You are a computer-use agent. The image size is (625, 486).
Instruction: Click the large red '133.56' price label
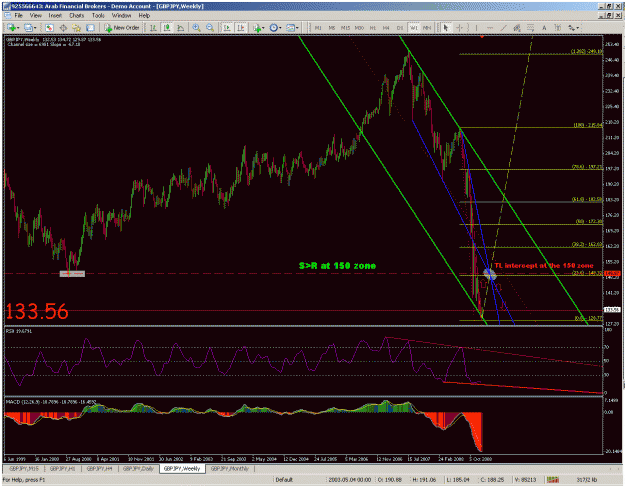(37, 311)
